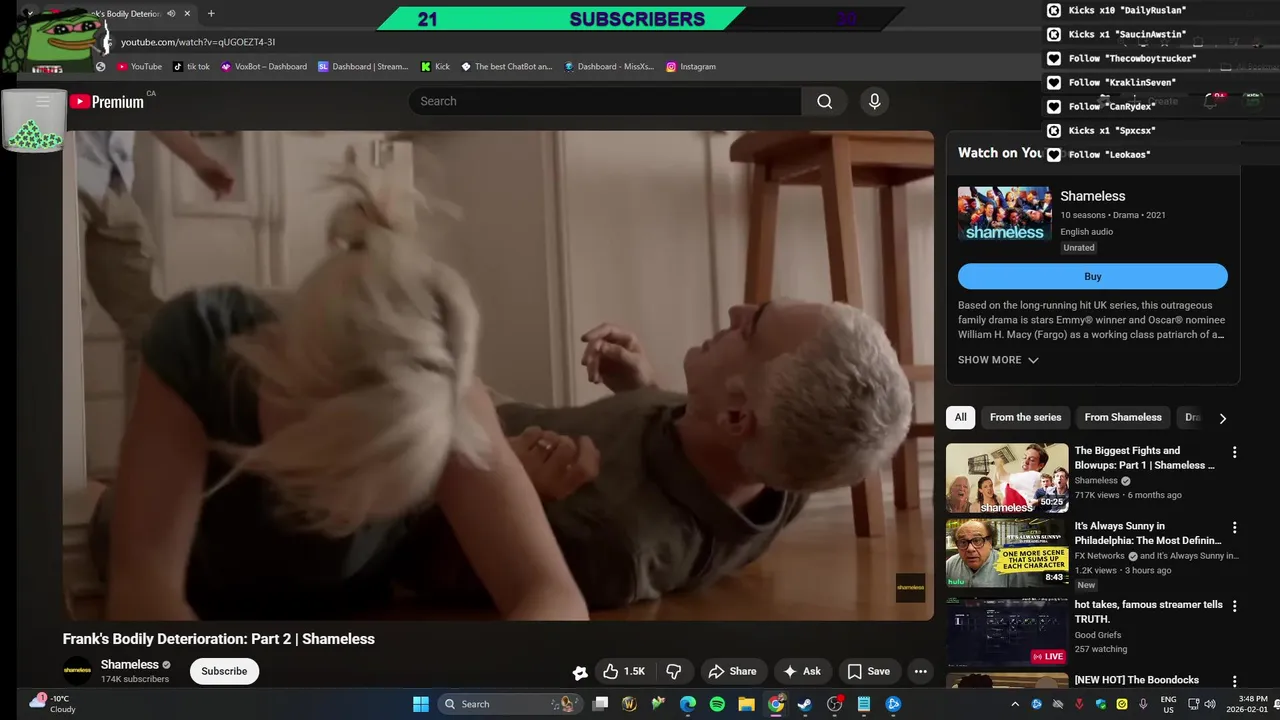1280x720 pixels.
Task: Open options for the hot takes stream
Action: (x=1234, y=606)
